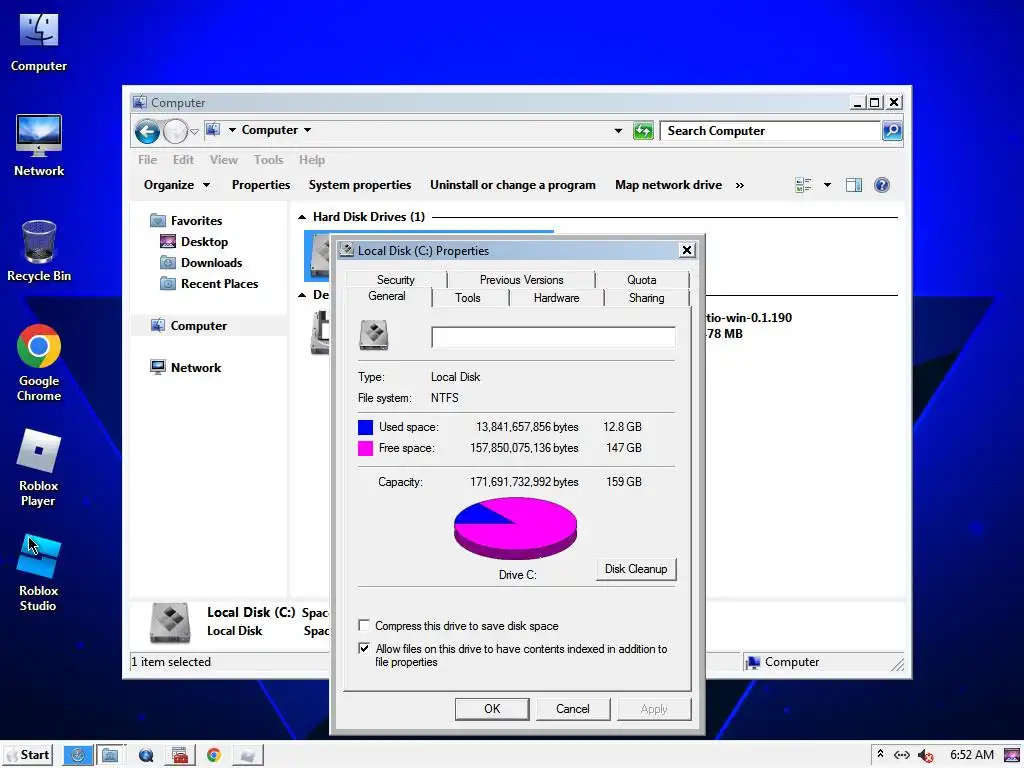The width and height of the screenshot is (1024, 768).
Task: Click the drive icon in the Properties dialog
Action: click(374, 335)
